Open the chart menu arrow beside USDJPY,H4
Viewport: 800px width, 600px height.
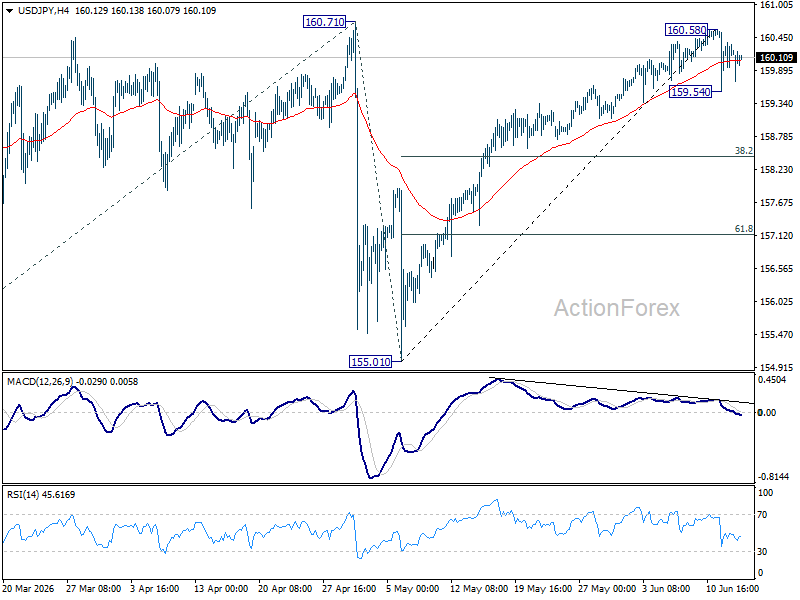10,11
